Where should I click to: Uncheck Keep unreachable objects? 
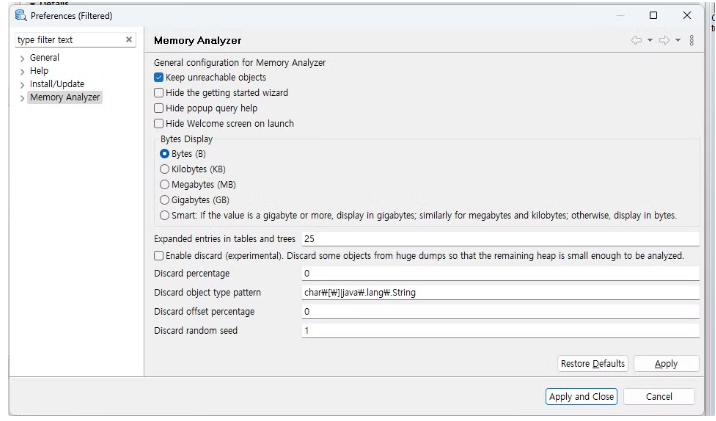click(158, 77)
